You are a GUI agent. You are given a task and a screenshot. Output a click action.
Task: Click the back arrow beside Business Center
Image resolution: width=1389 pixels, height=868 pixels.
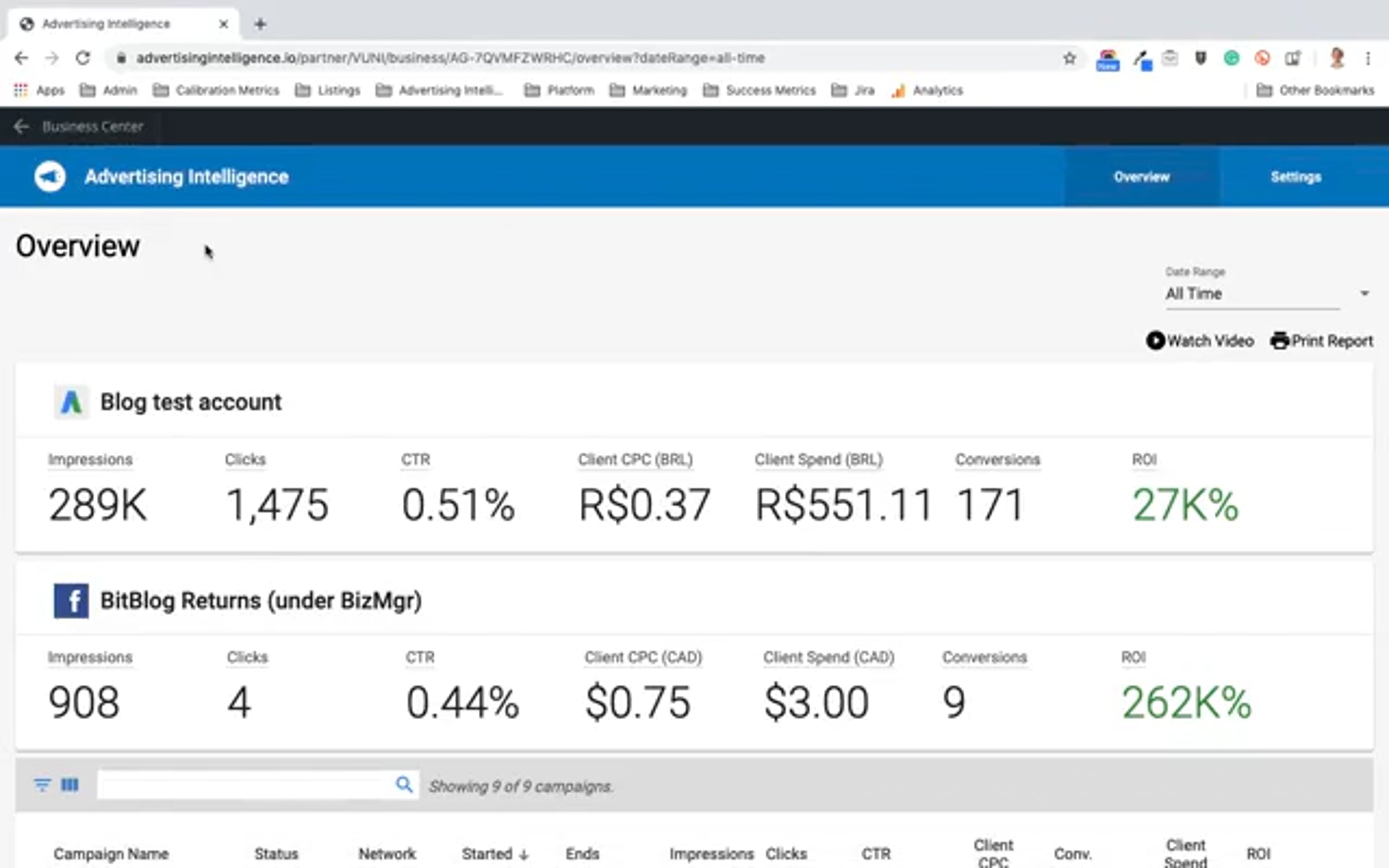(21, 126)
